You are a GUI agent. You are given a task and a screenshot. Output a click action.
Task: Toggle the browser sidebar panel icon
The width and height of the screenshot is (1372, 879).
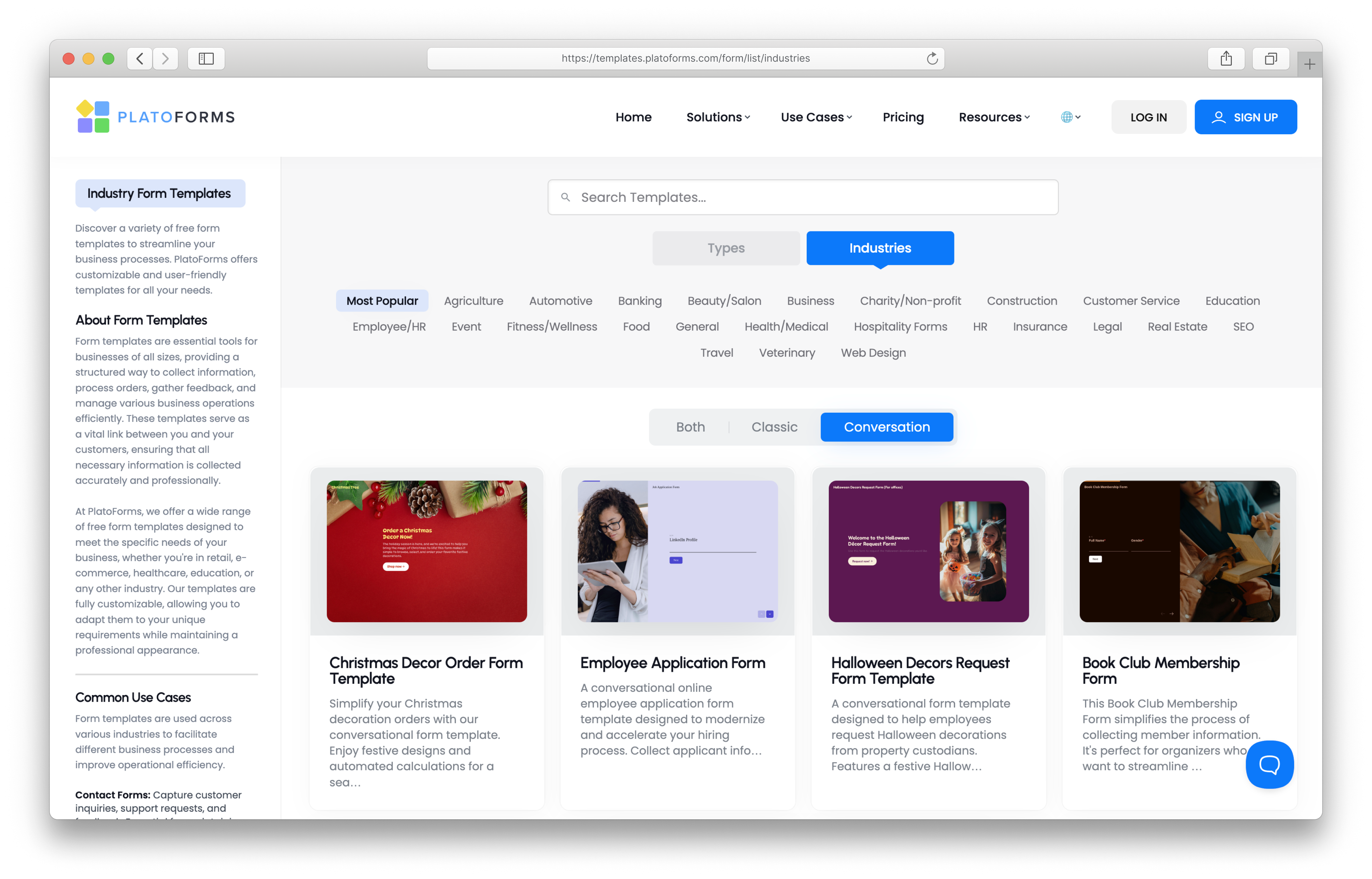pos(206,58)
